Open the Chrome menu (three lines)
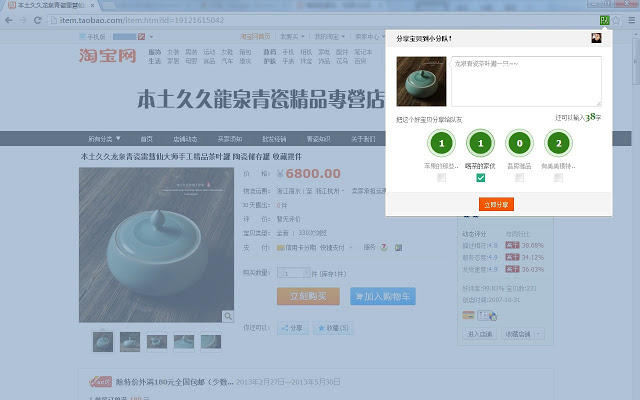 tap(631, 20)
